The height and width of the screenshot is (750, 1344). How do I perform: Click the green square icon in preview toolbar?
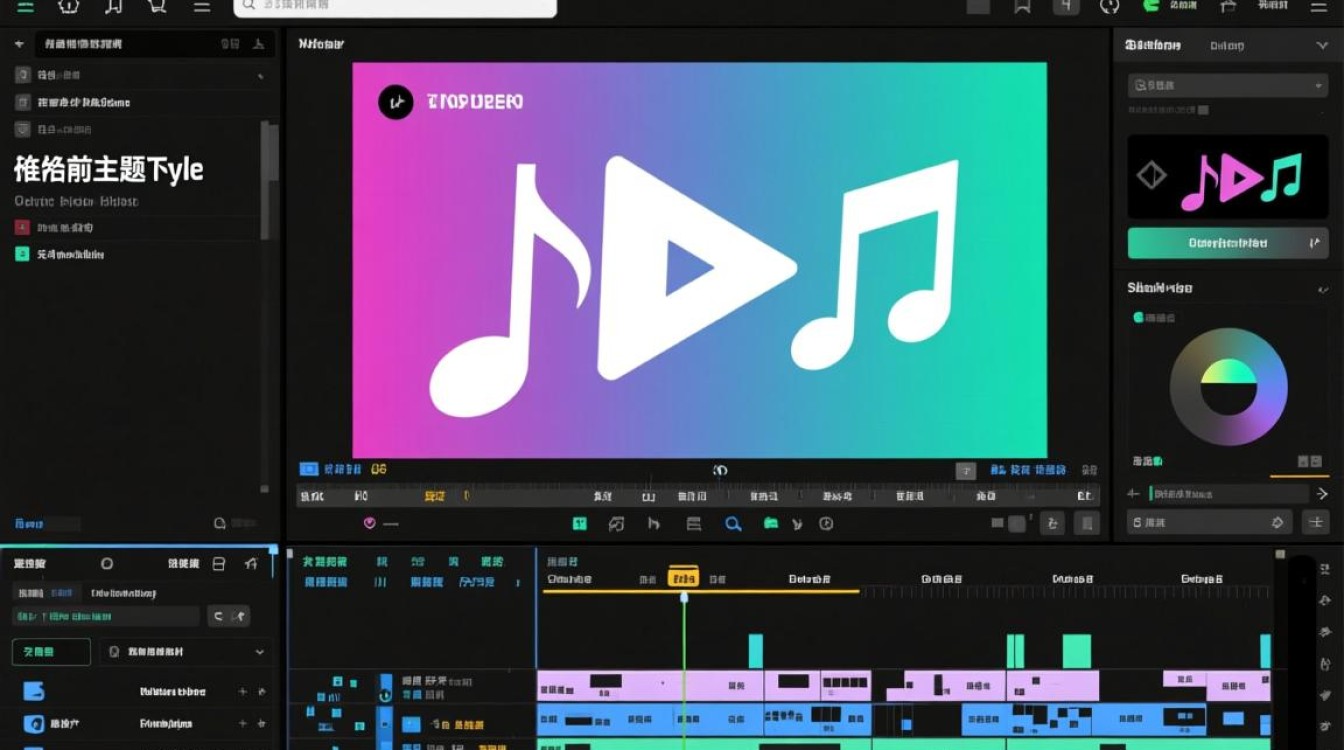(x=579, y=523)
